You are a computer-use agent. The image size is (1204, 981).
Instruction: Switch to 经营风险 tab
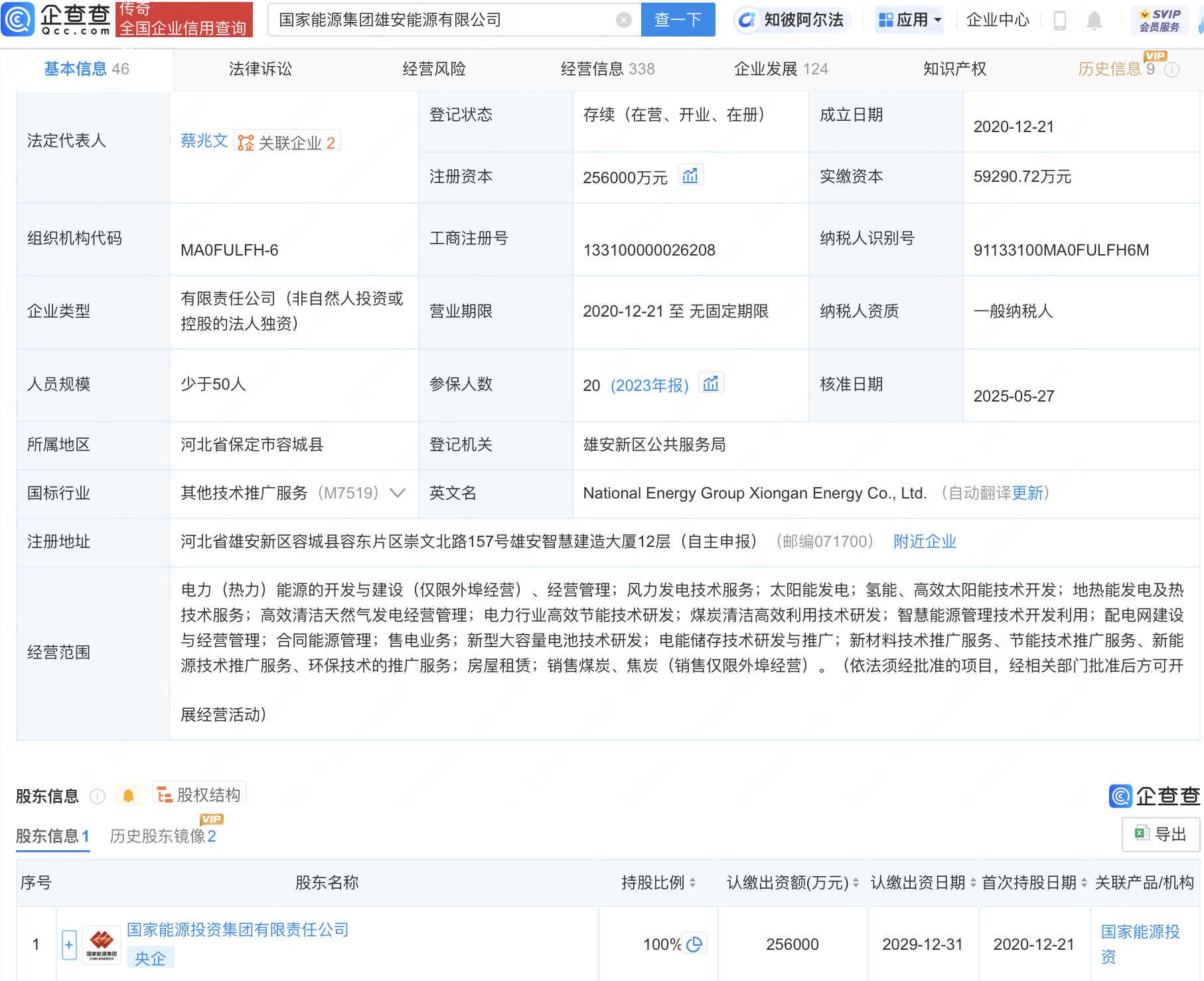(x=434, y=69)
